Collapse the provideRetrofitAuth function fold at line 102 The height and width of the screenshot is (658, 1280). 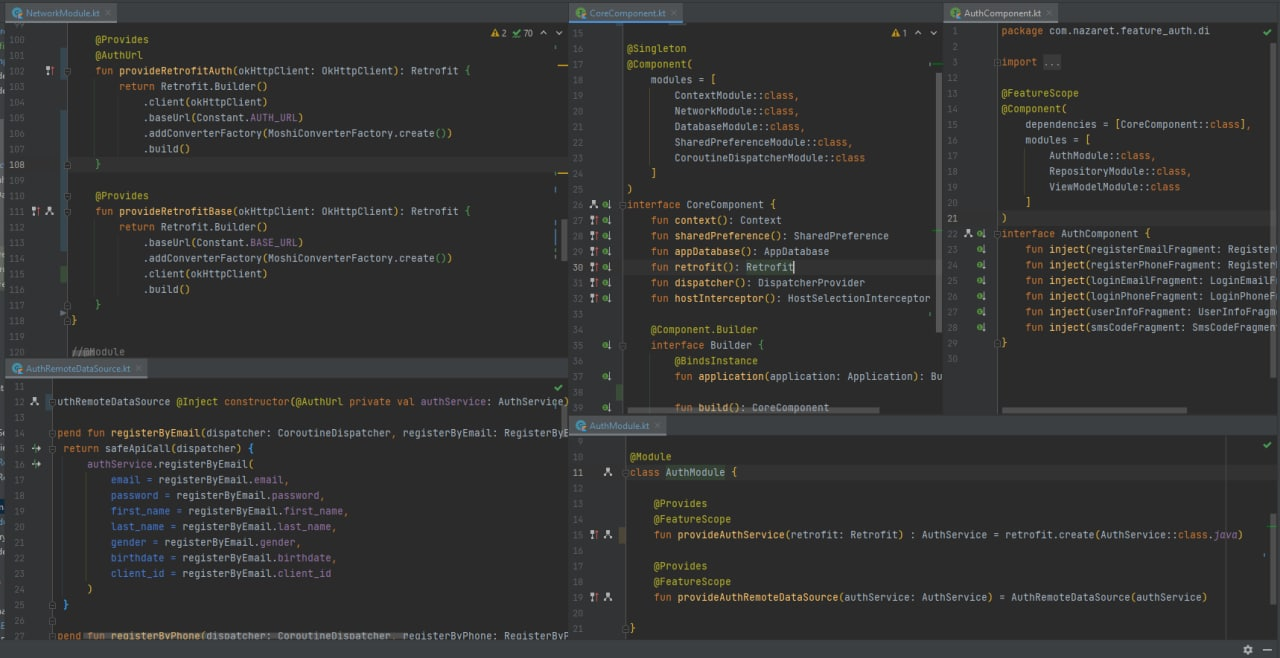click(69, 71)
